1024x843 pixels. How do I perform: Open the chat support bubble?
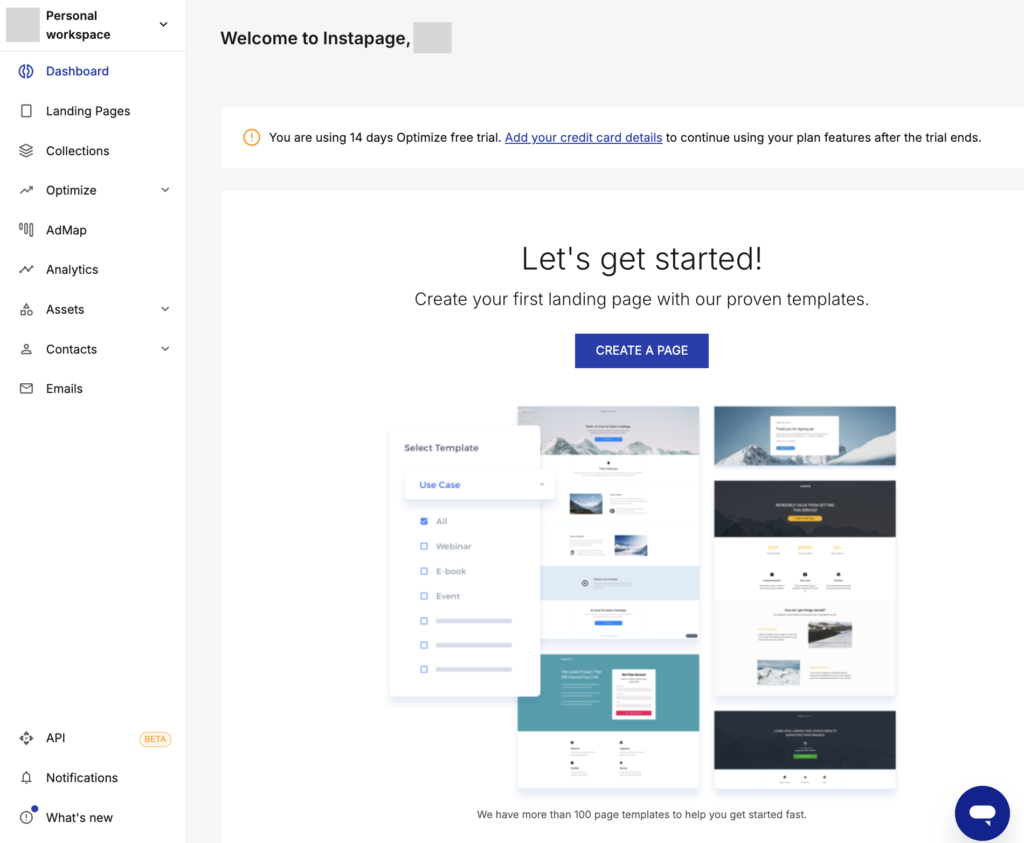click(981, 812)
